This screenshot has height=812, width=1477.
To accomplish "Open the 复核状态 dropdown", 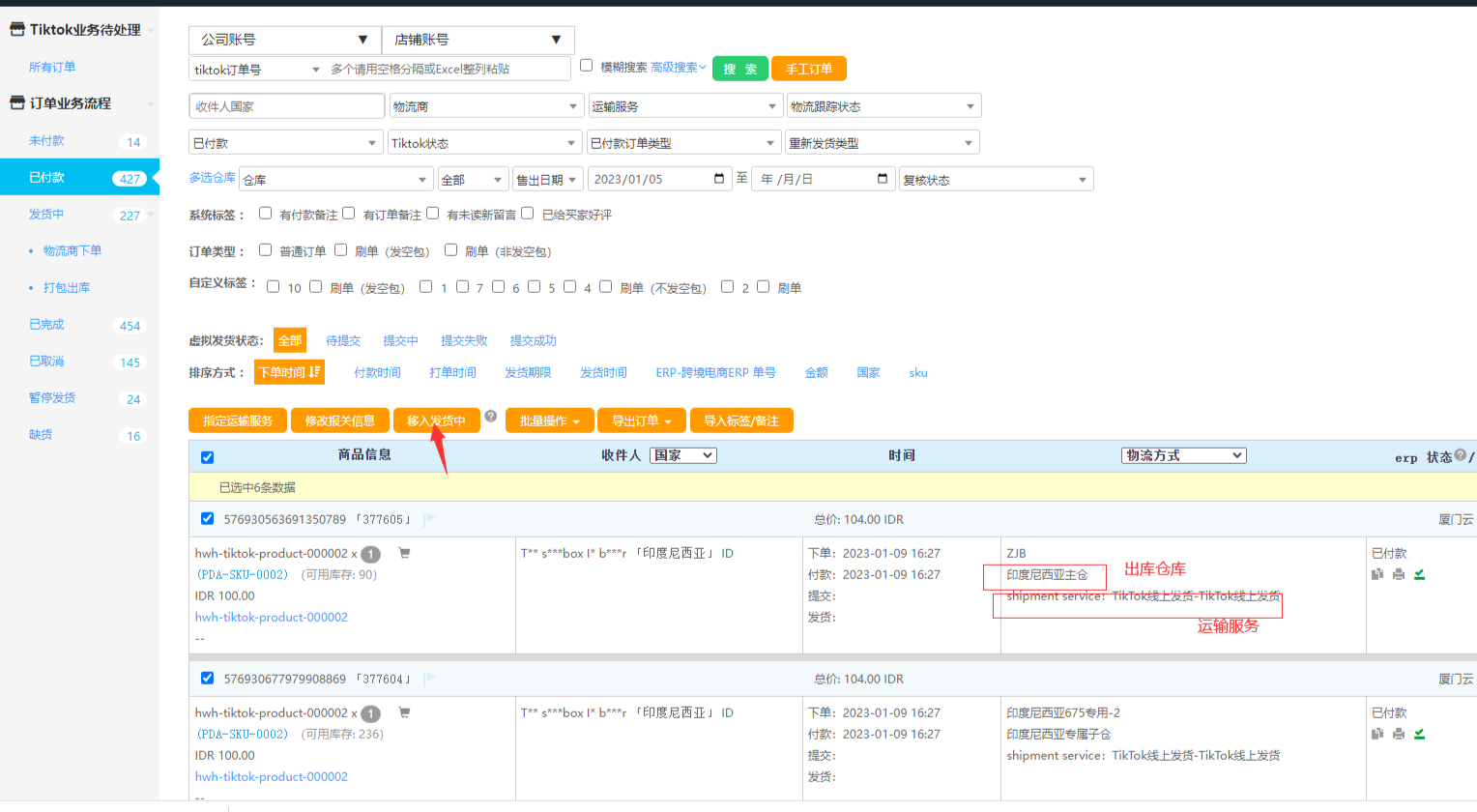I will click(996, 180).
